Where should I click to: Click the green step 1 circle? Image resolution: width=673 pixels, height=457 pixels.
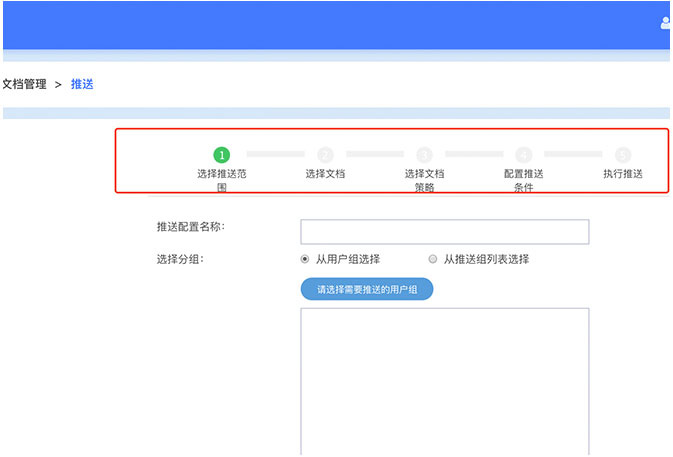point(222,155)
